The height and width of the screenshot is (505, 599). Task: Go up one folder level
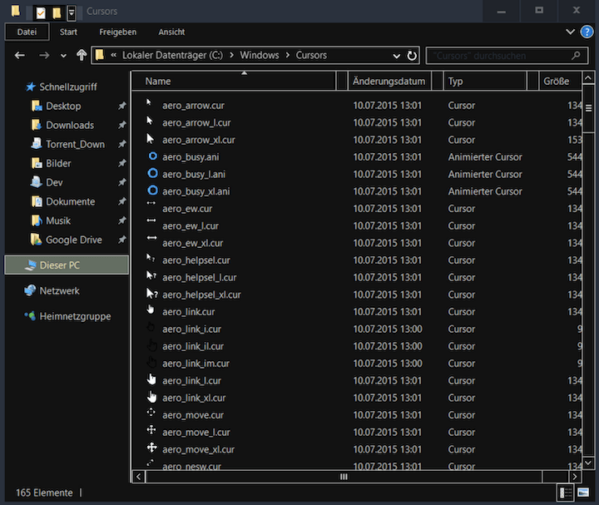click(81, 55)
